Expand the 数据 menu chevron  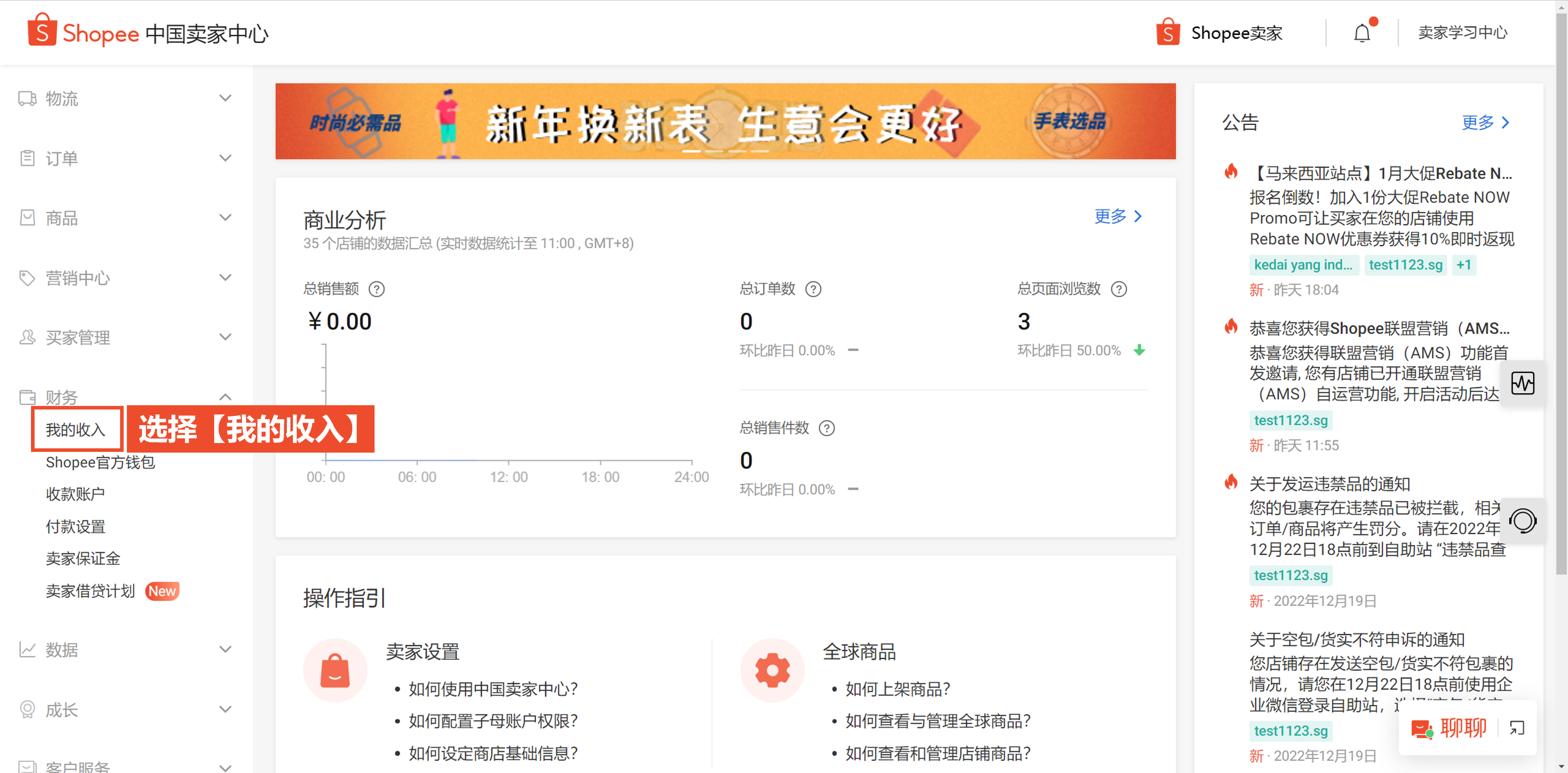(225, 649)
